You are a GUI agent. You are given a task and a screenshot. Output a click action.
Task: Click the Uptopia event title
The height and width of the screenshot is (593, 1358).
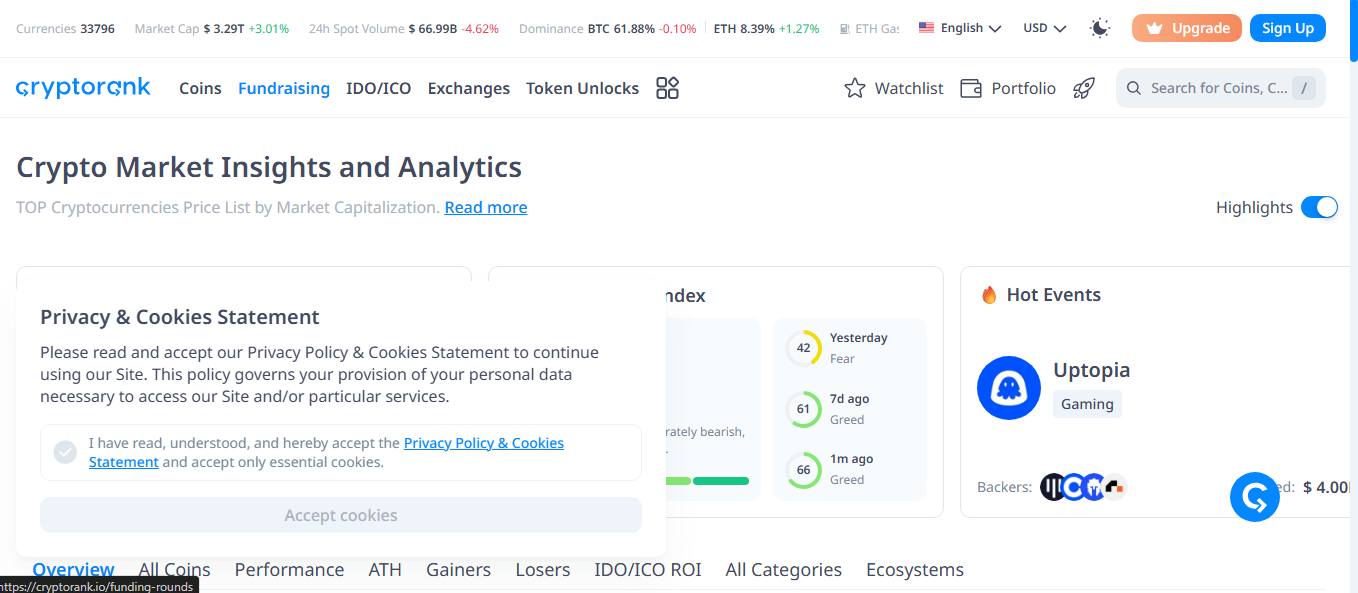tap(1092, 370)
